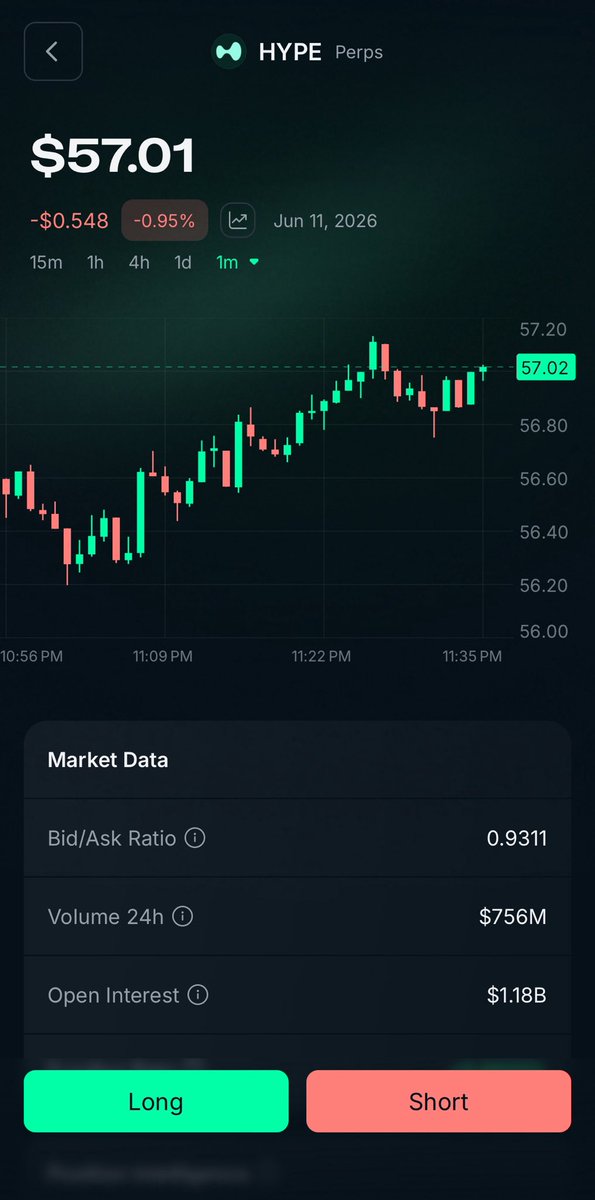The height and width of the screenshot is (1200, 595).
Task: Open a Short position
Action: (438, 1101)
